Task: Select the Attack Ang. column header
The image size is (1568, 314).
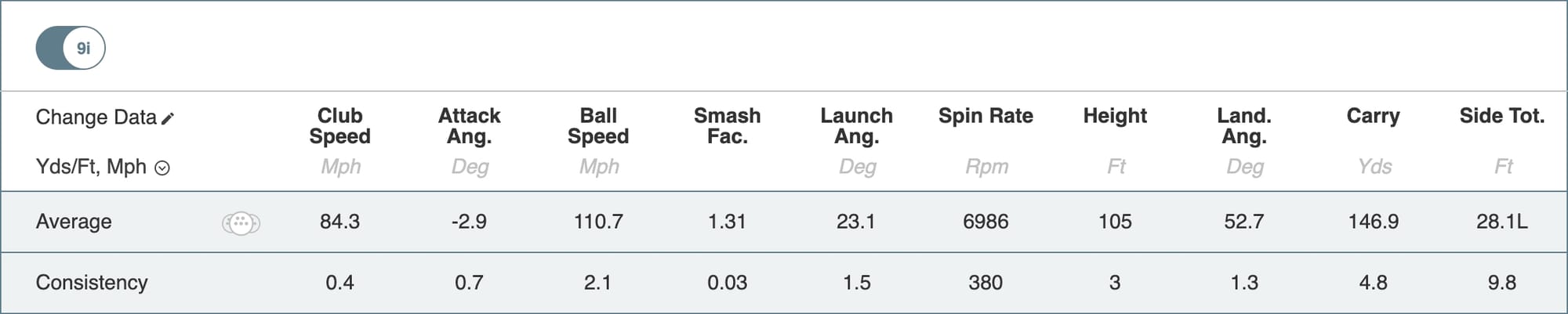Action: click(469, 126)
